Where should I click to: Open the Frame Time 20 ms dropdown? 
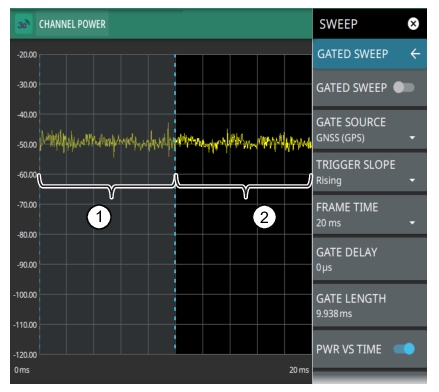coord(369,215)
